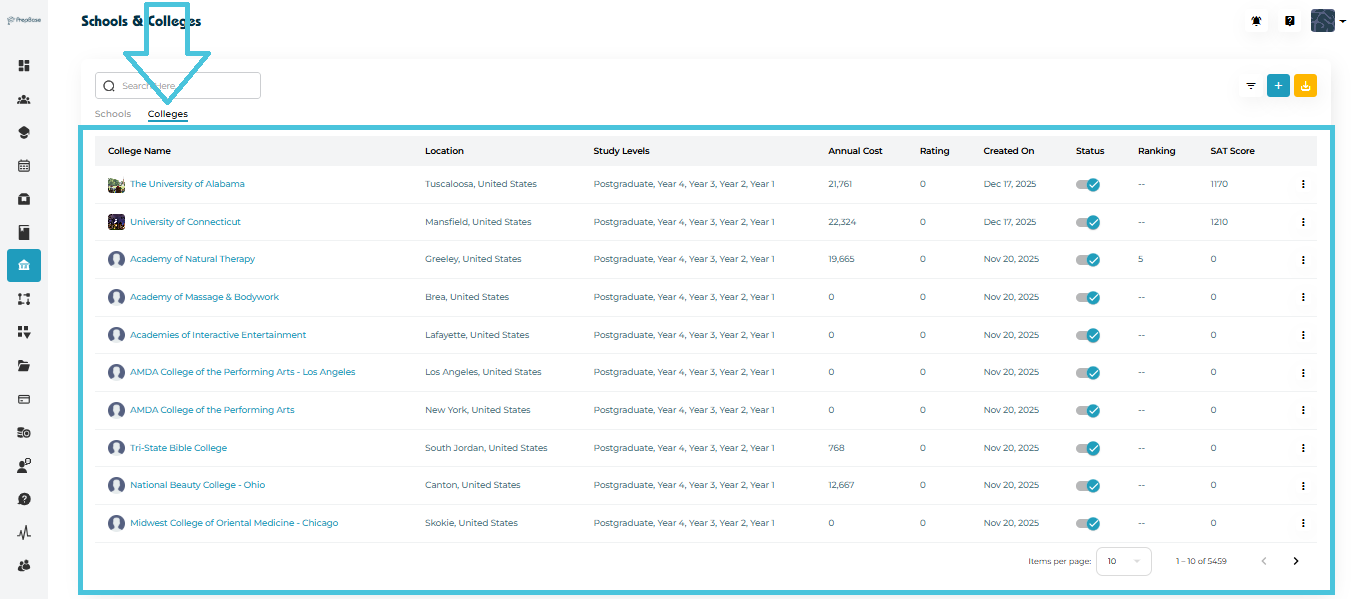The width and height of the screenshot is (1360, 599).
Task: Click the search input field
Action: (x=185, y=86)
